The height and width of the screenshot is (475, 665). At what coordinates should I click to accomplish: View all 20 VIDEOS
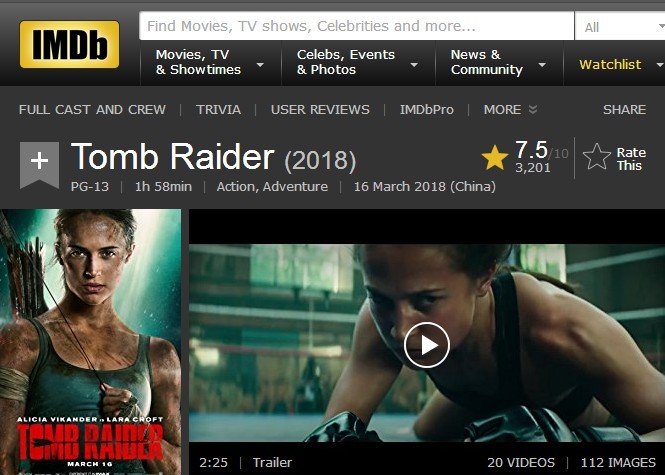click(x=521, y=462)
